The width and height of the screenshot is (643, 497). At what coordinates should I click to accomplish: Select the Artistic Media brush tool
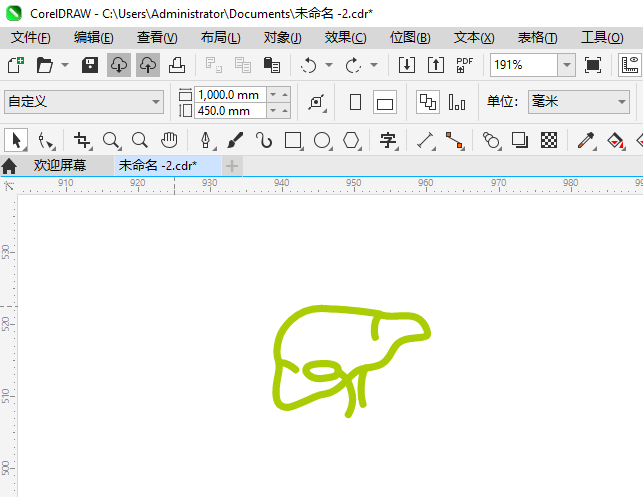tap(235, 140)
